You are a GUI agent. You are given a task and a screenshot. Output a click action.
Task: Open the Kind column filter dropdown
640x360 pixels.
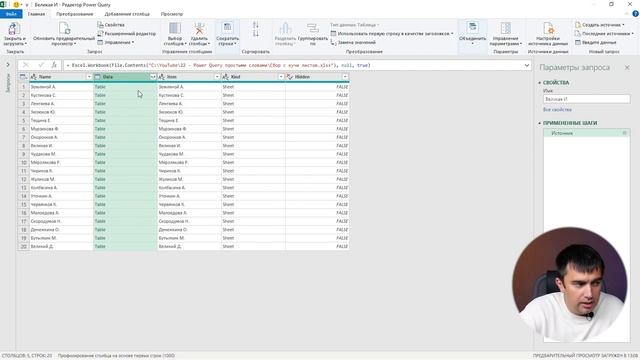click(x=281, y=77)
